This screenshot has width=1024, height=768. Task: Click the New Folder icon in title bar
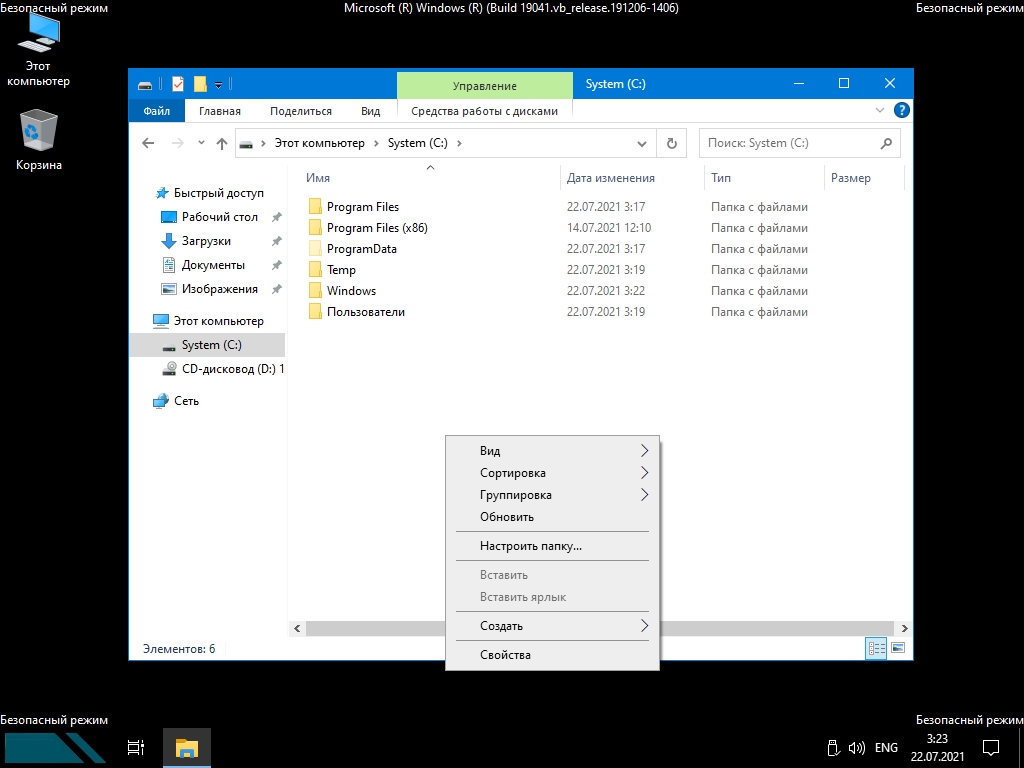200,84
